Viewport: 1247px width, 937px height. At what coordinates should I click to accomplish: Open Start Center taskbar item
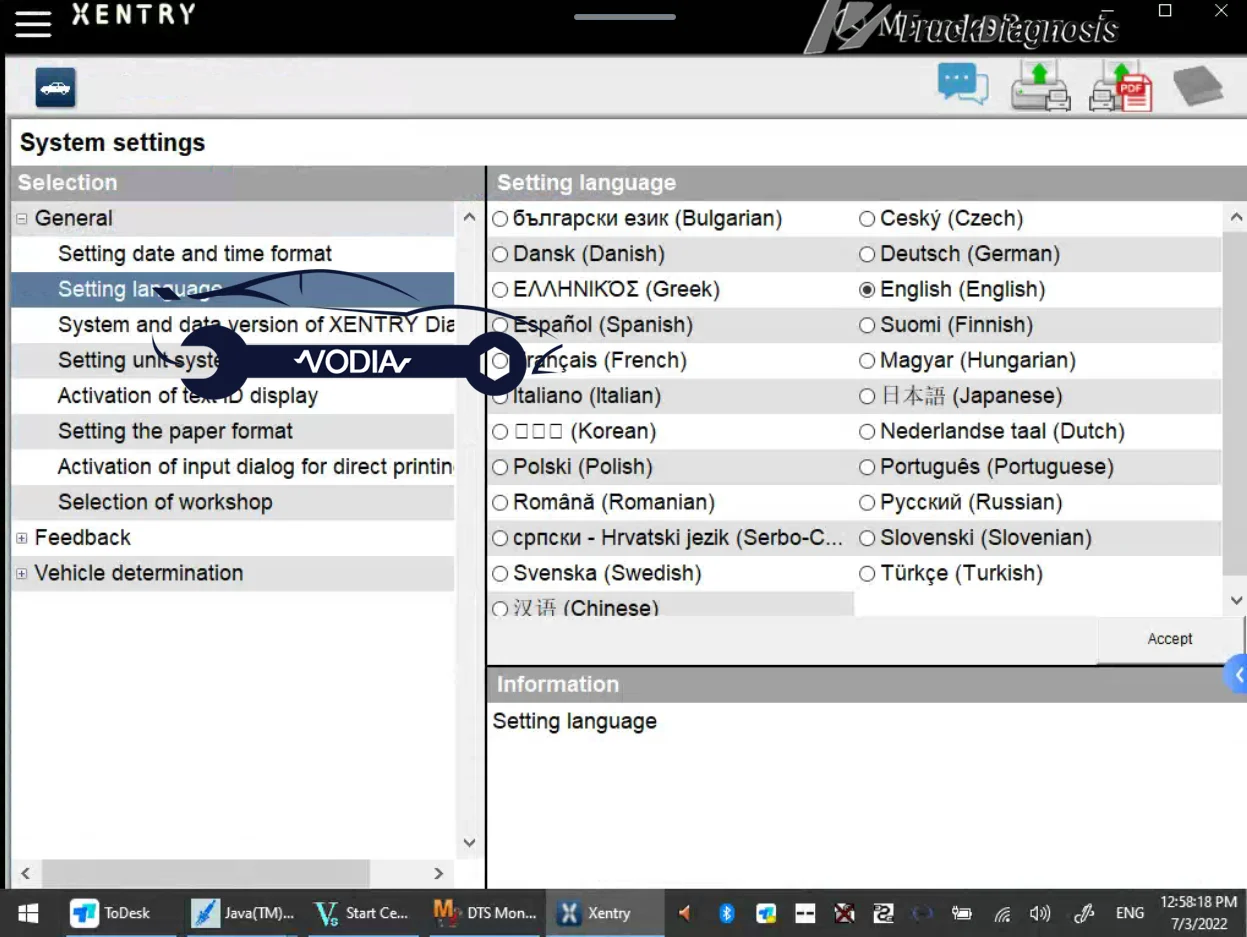pyautogui.click(x=362, y=913)
